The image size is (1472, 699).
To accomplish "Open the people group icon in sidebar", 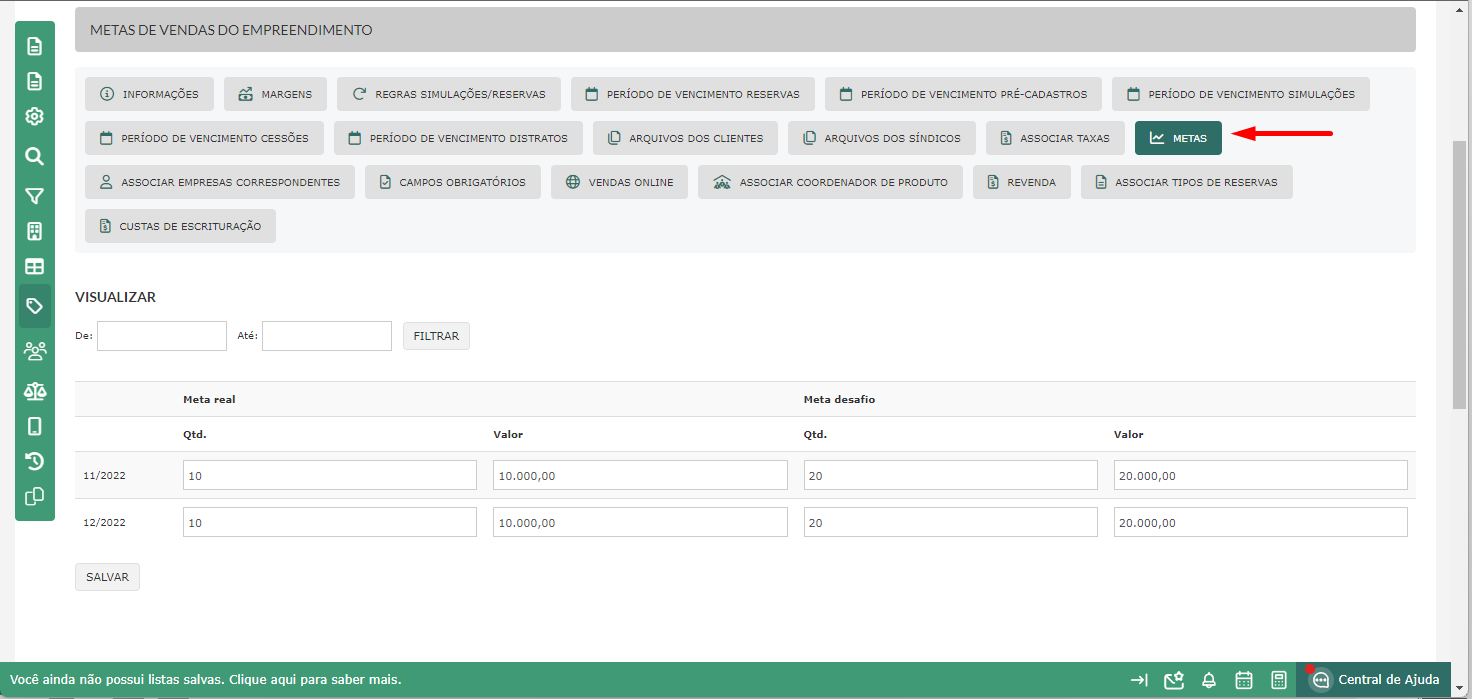I will point(35,351).
